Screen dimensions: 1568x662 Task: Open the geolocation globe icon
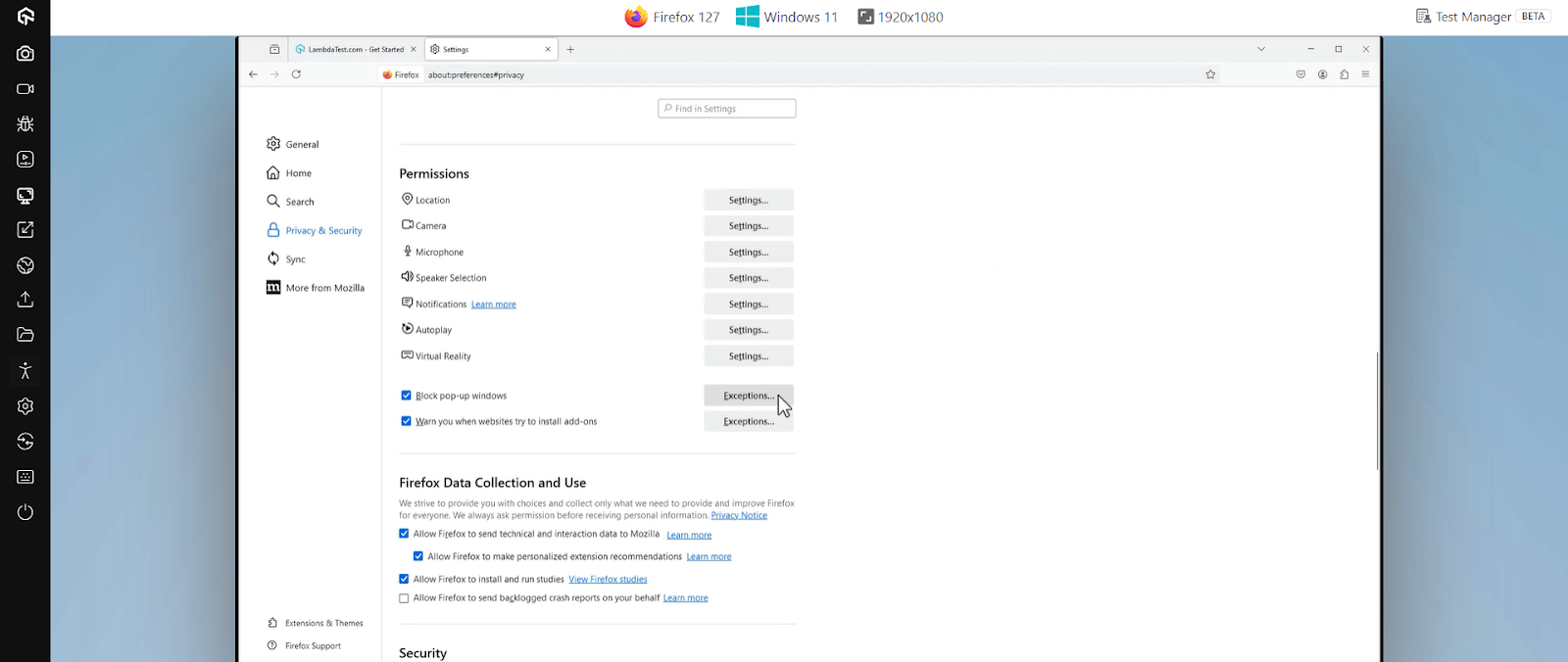[25, 265]
